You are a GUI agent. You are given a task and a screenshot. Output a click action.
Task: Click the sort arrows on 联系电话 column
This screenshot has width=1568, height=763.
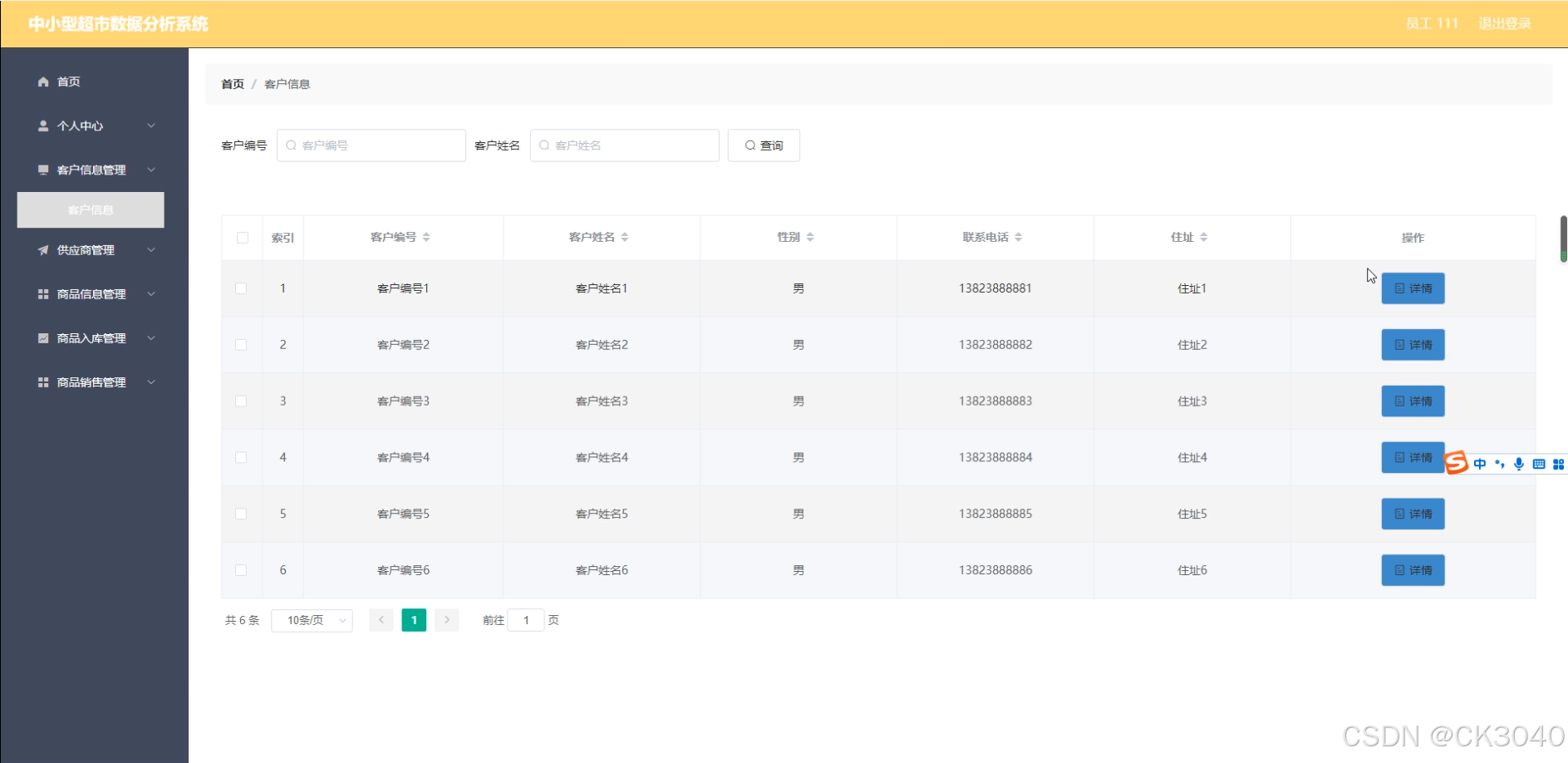pyautogui.click(x=1019, y=237)
